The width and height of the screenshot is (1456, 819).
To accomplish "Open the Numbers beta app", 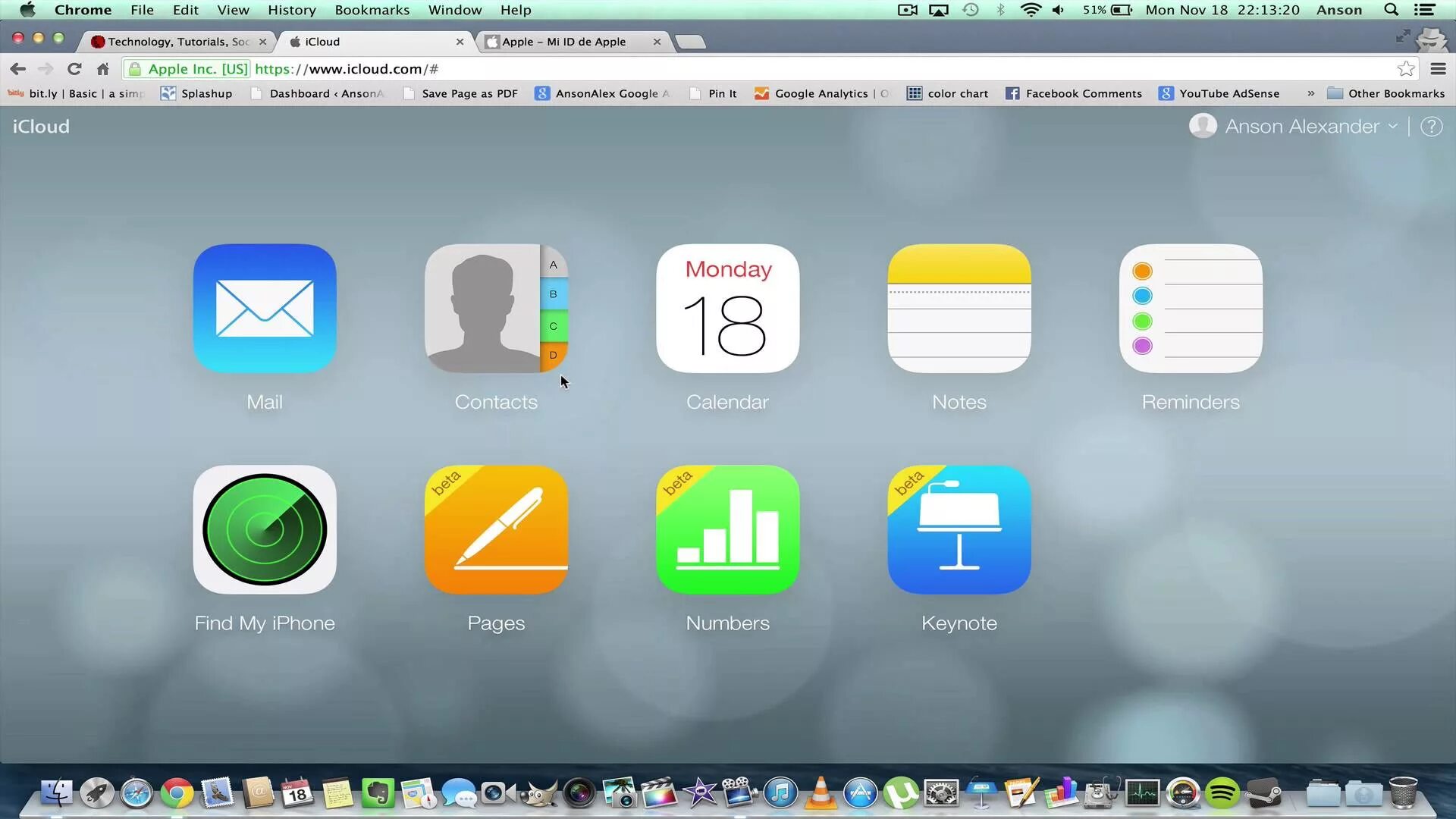I will tap(727, 529).
